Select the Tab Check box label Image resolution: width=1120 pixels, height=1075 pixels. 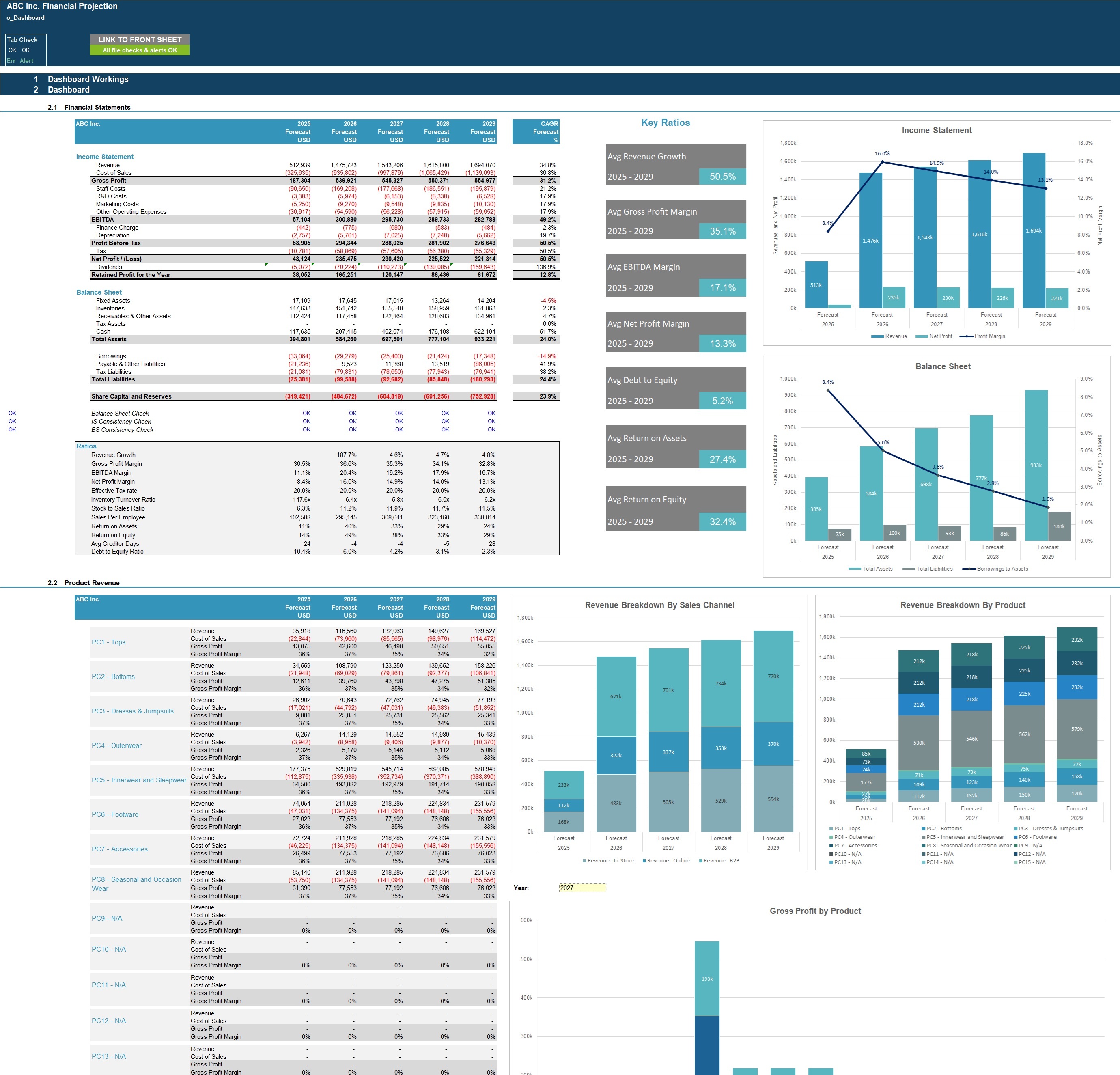pyautogui.click(x=22, y=39)
